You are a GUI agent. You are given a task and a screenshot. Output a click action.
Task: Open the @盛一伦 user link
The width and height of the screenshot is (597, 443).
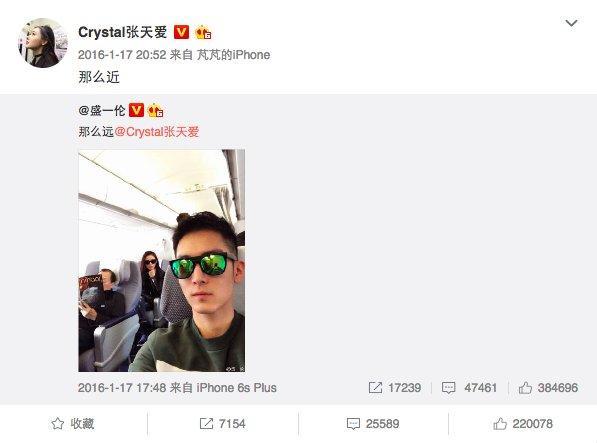point(102,111)
